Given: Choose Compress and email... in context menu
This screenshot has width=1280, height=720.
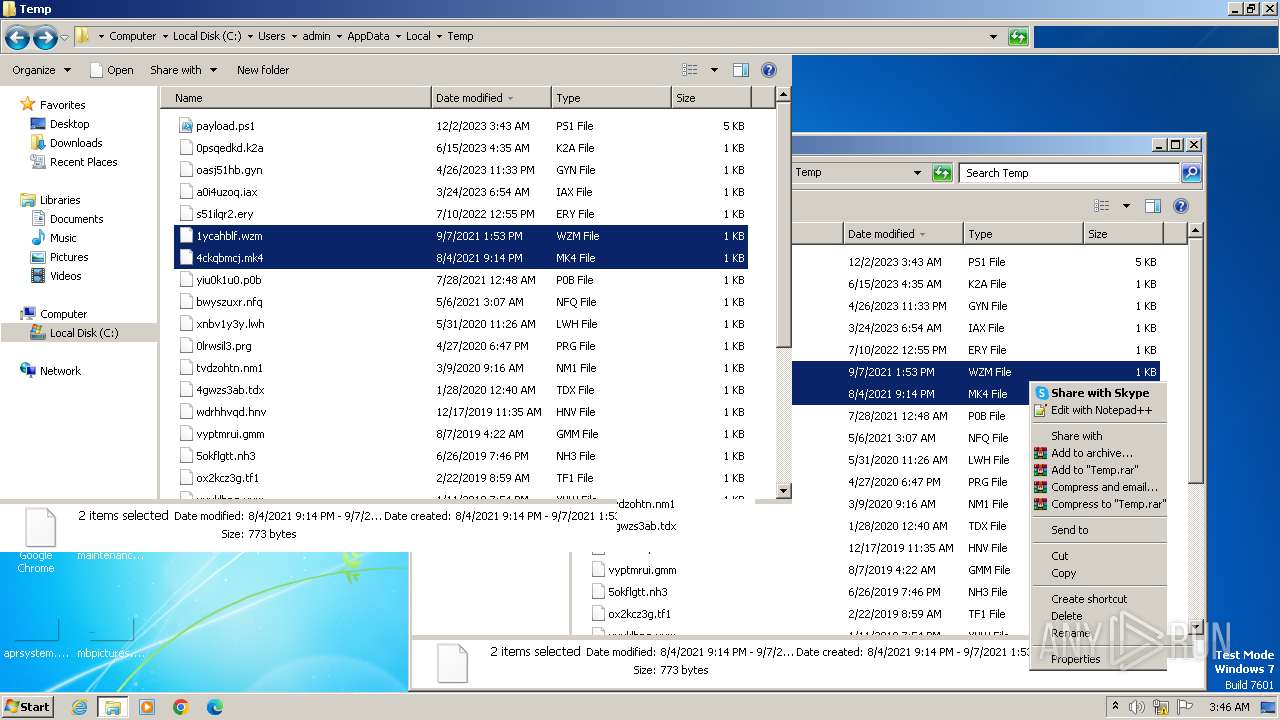Looking at the screenshot, I should 1099,487.
